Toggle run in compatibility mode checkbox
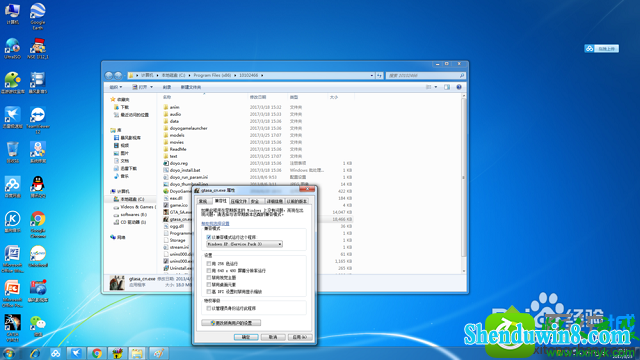 [209, 237]
